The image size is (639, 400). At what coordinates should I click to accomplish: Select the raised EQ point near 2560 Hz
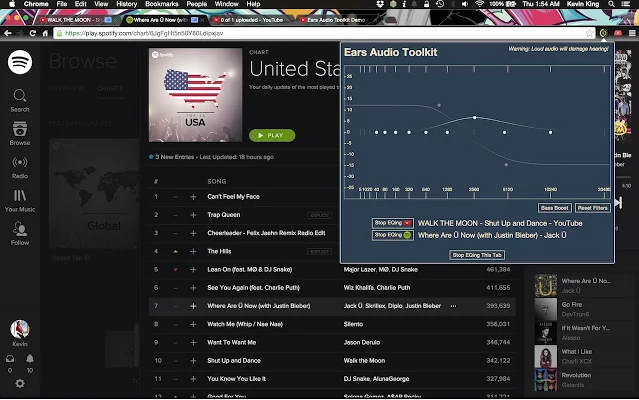[474, 117]
